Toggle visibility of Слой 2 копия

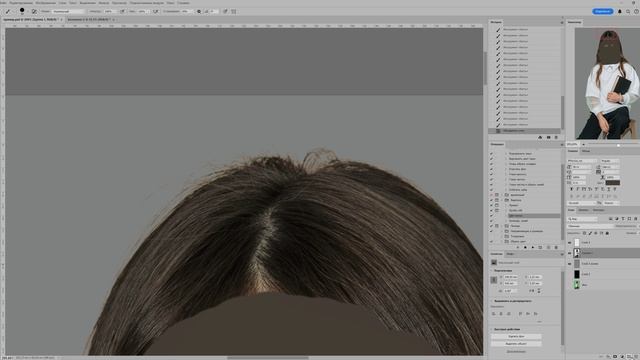point(569,264)
